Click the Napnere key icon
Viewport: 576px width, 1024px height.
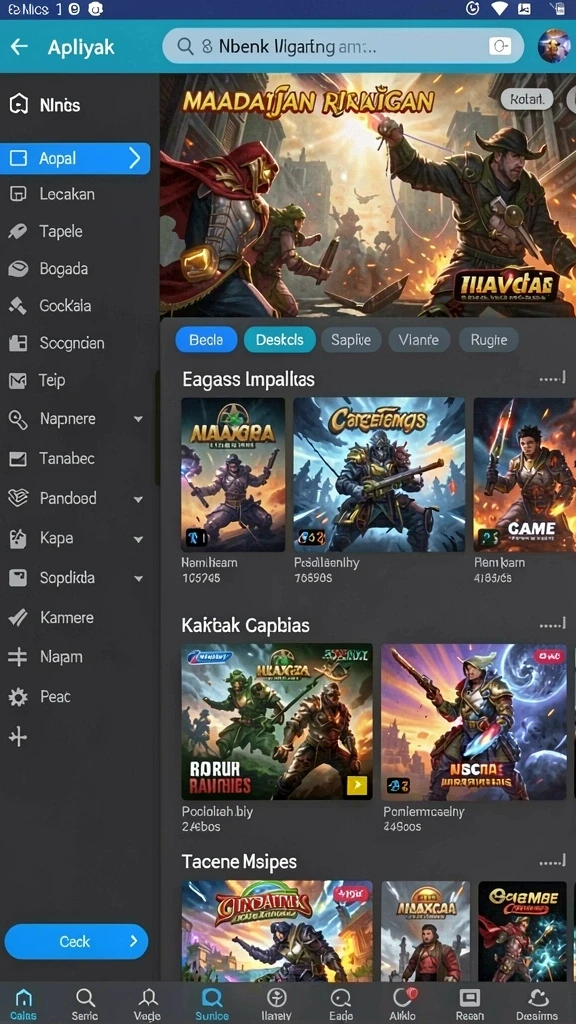18,419
